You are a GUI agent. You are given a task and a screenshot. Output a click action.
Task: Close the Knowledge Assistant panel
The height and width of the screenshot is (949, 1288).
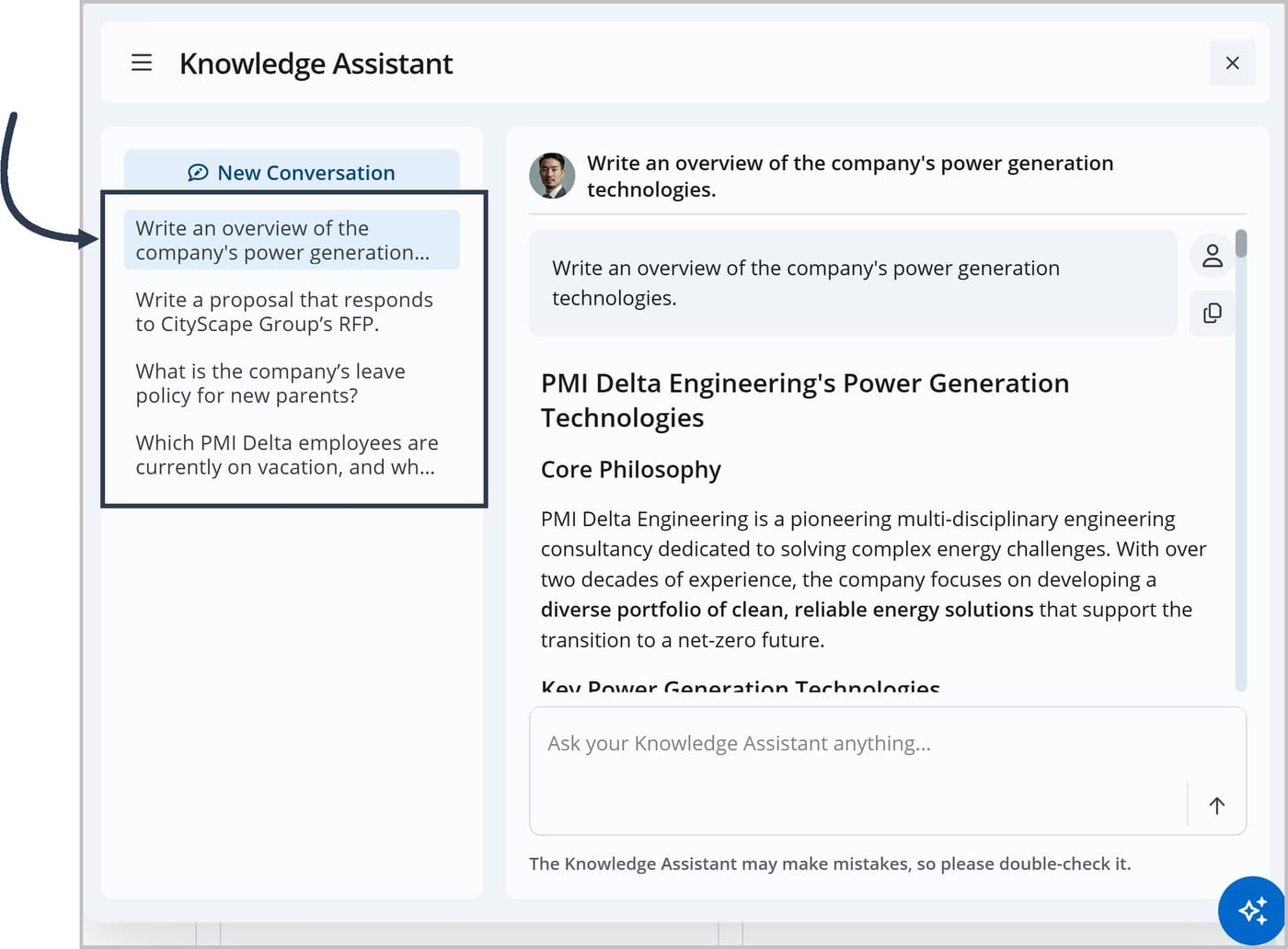1232,63
